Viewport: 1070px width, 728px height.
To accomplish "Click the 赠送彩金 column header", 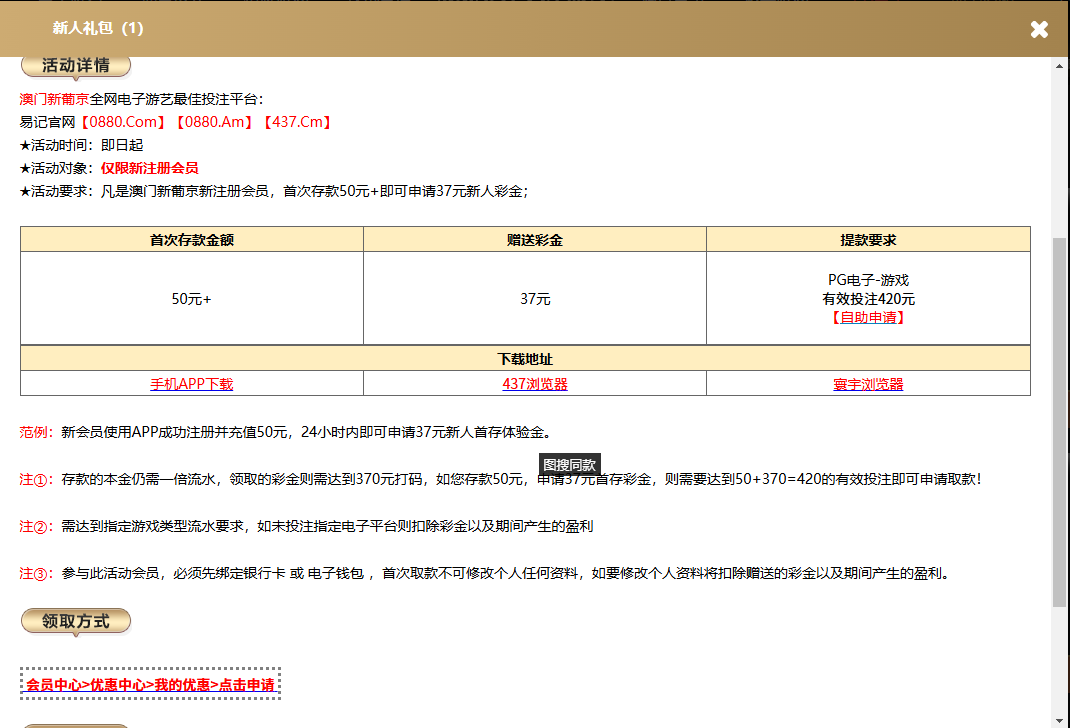I will pyautogui.click(x=534, y=238).
